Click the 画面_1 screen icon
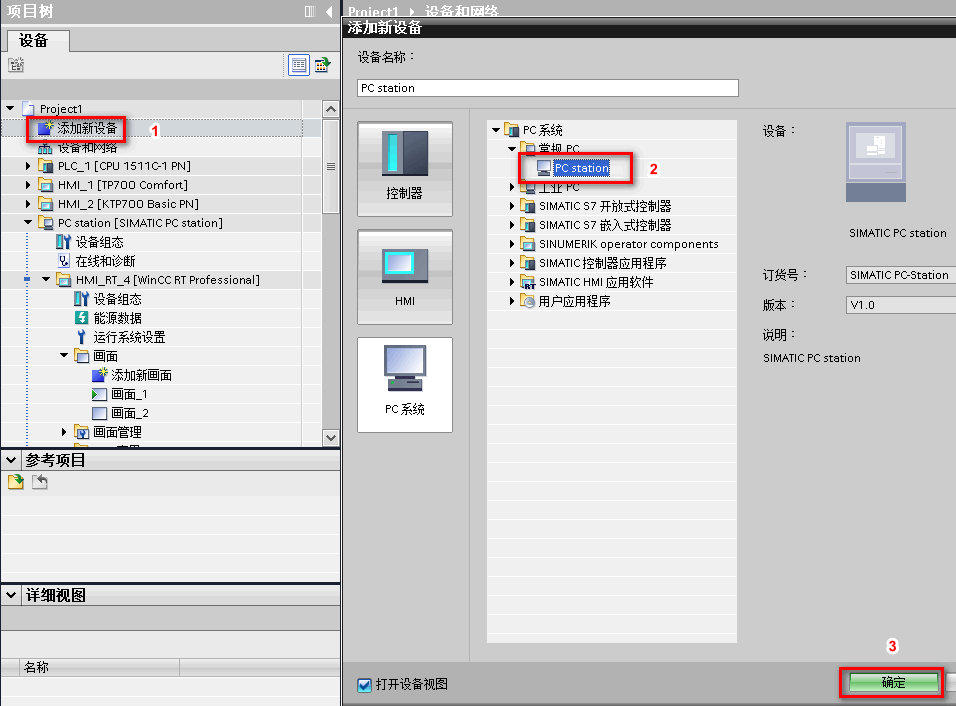 click(x=99, y=394)
